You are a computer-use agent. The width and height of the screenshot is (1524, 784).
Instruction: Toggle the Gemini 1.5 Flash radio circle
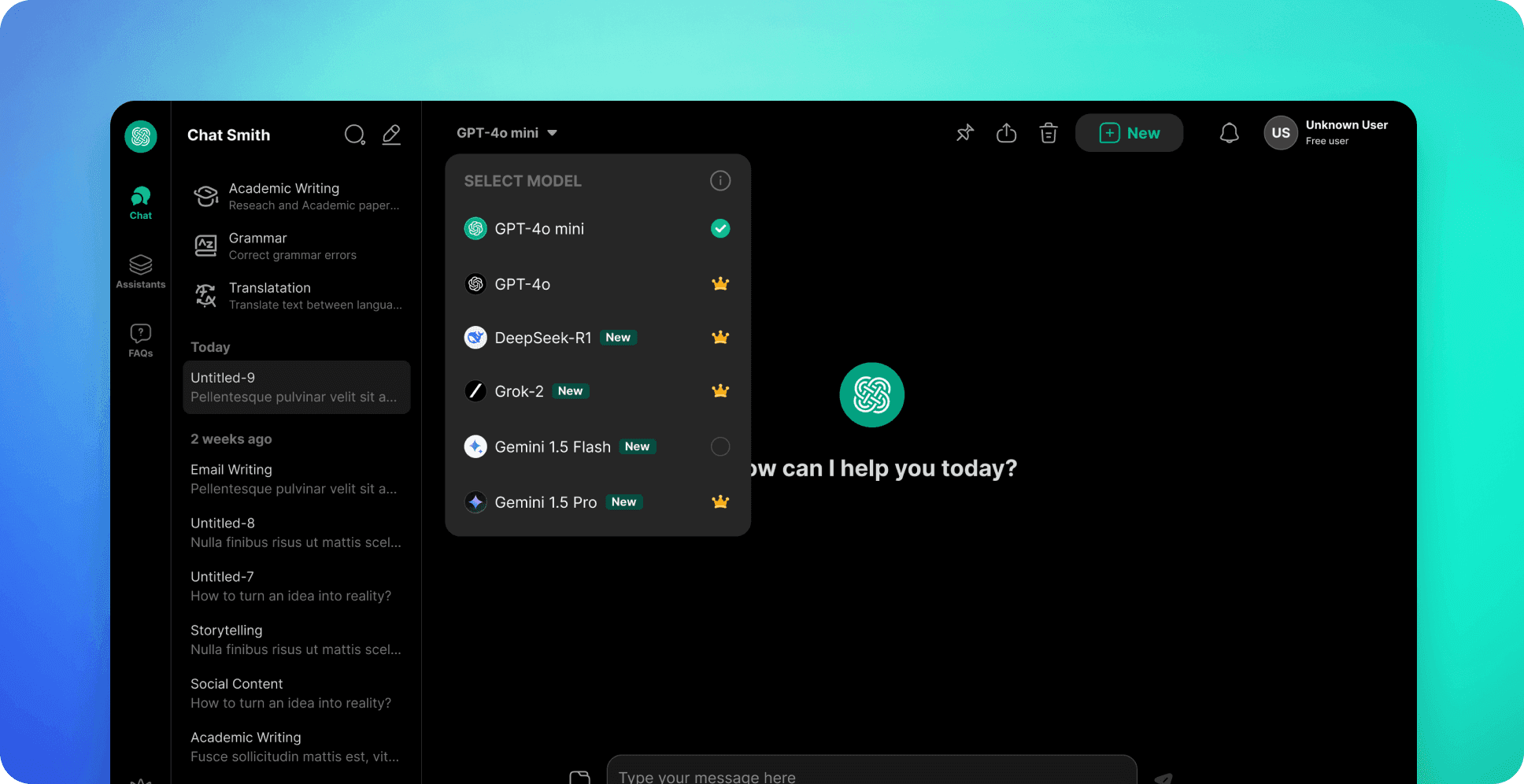pyautogui.click(x=720, y=447)
